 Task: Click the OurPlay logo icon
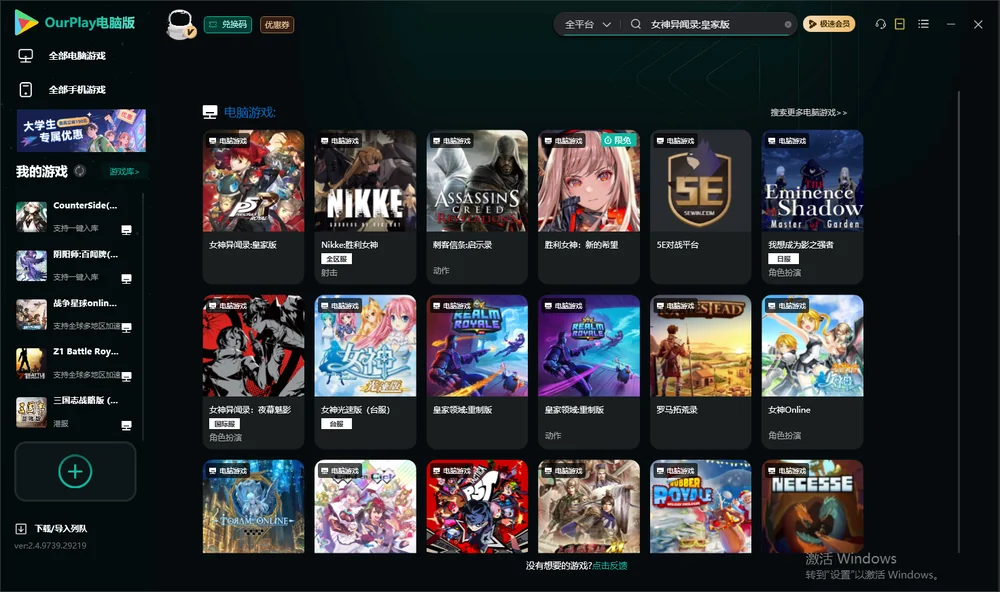click(x=26, y=23)
